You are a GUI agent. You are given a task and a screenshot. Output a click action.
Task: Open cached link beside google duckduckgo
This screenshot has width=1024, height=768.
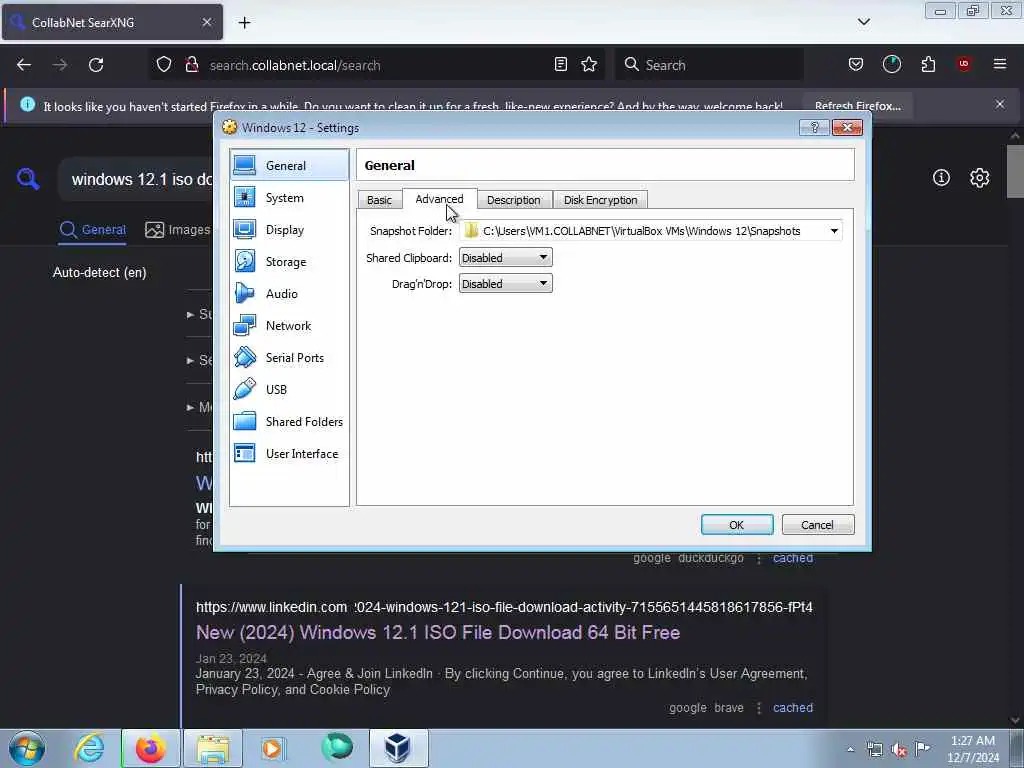pyautogui.click(x=793, y=558)
